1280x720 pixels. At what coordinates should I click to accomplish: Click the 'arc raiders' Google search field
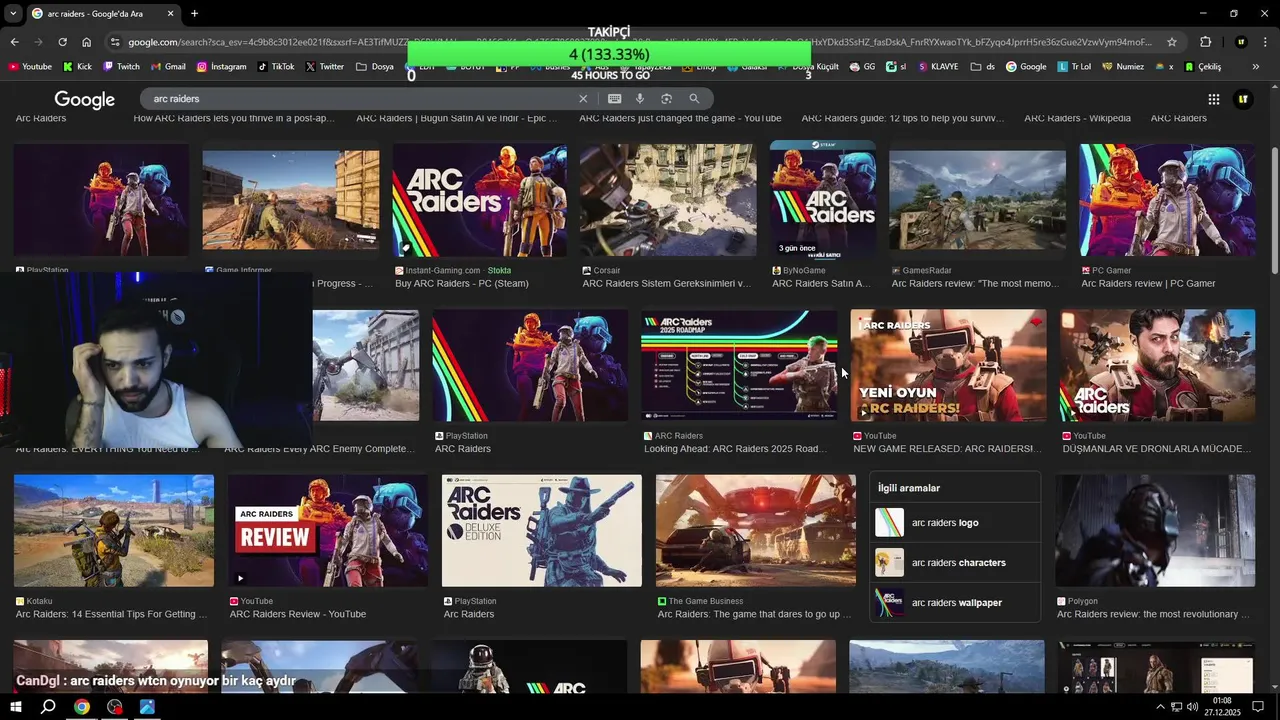(358, 99)
